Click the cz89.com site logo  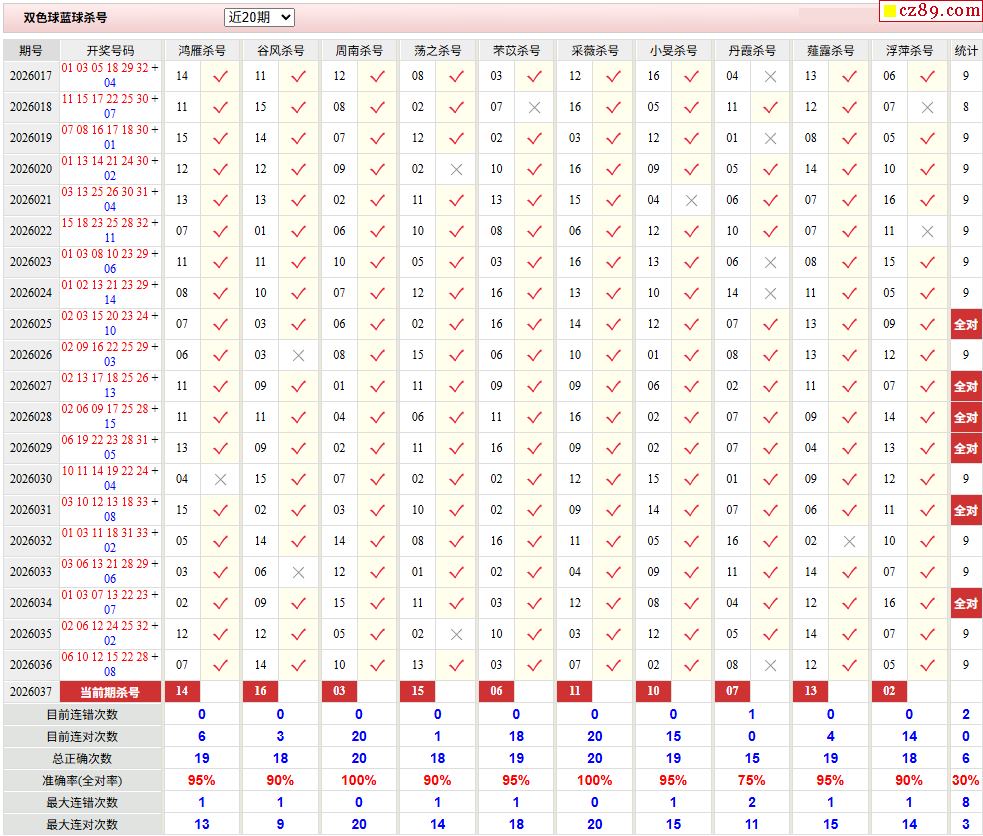pyautogui.click(x=929, y=11)
